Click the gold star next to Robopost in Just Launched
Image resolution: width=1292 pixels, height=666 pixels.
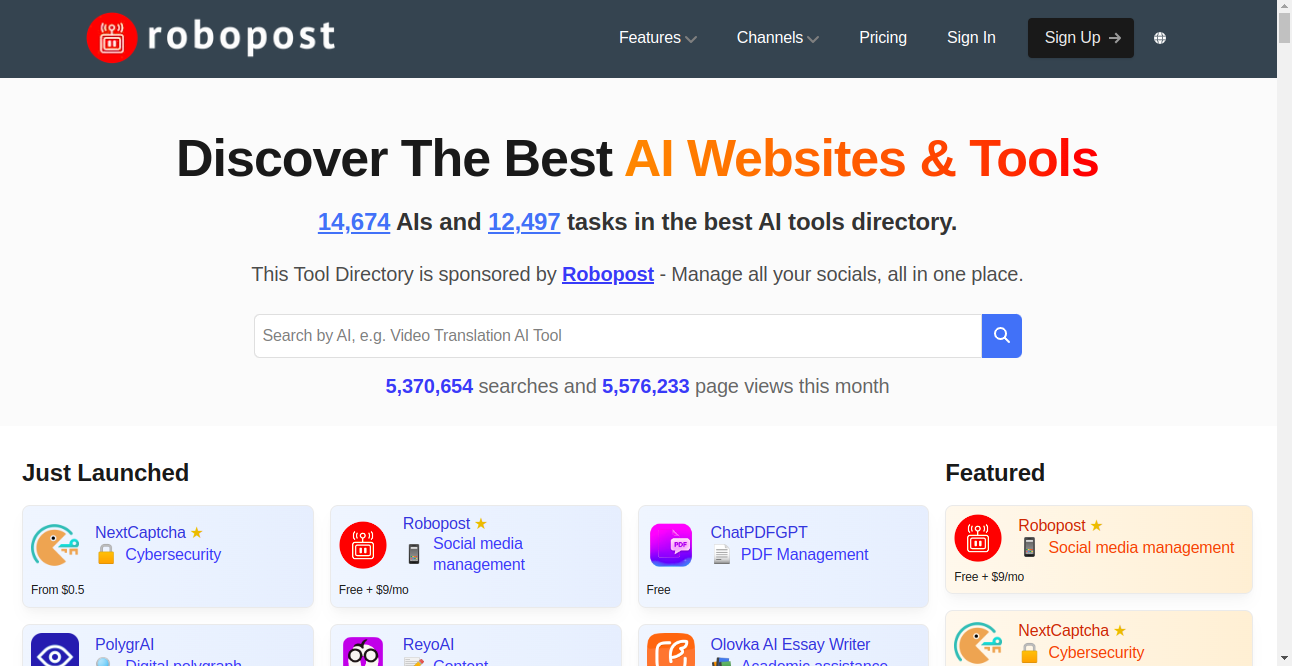[x=481, y=524]
